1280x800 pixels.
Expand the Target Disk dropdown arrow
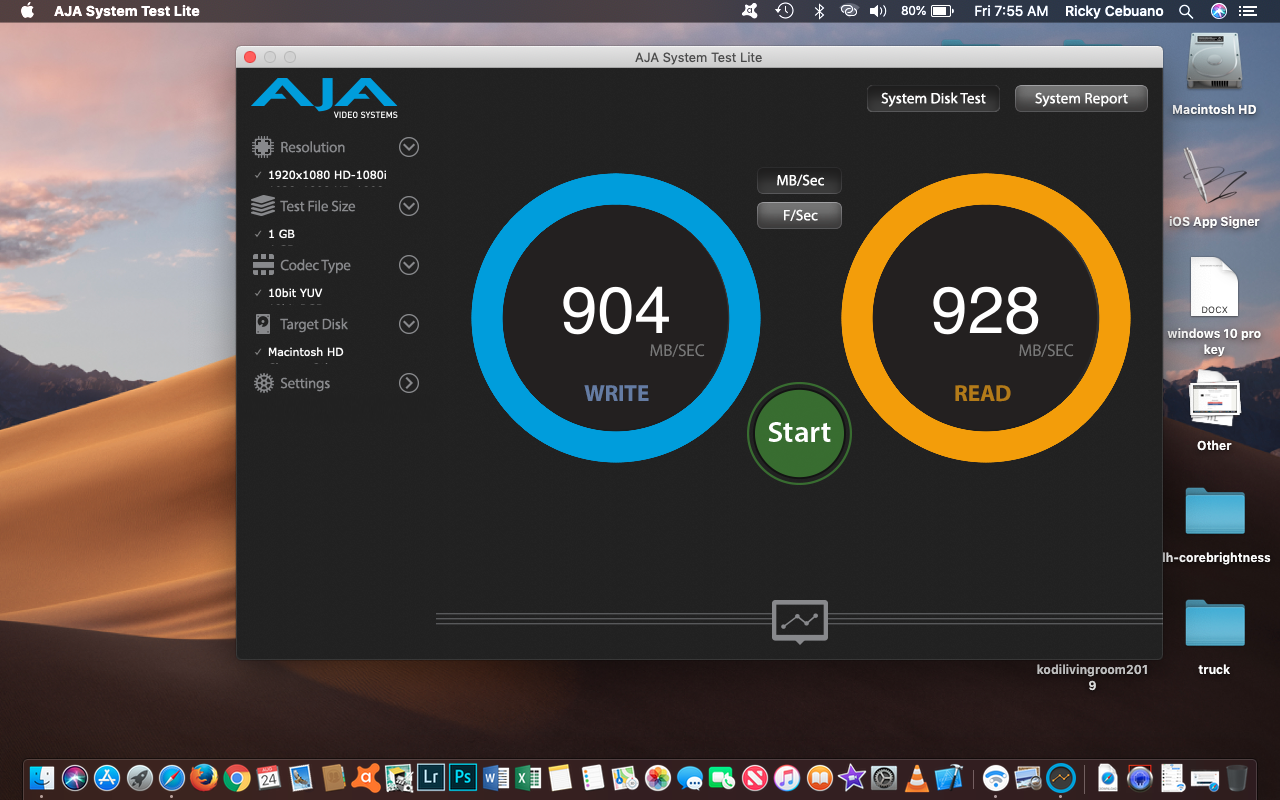click(409, 324)
